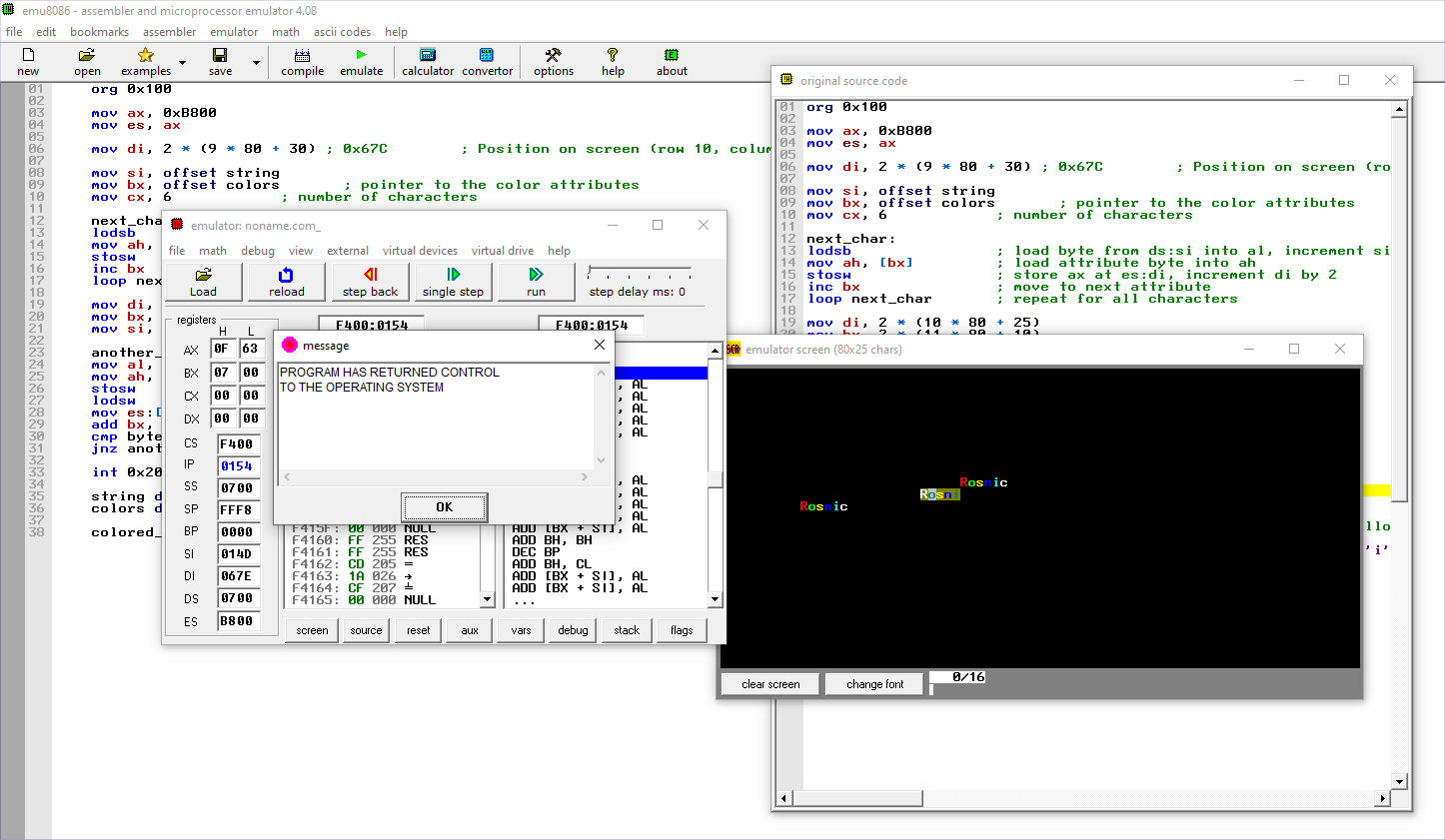Click the ES register field
The image size is (1445, 840).
(x=238, y=621)
